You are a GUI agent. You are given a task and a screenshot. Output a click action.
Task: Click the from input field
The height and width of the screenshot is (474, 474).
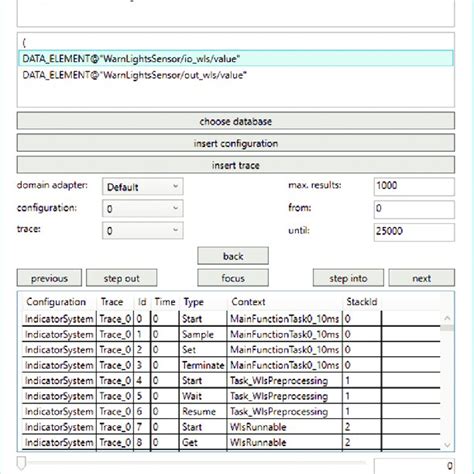pyautogui.click(x=414, y=209)
